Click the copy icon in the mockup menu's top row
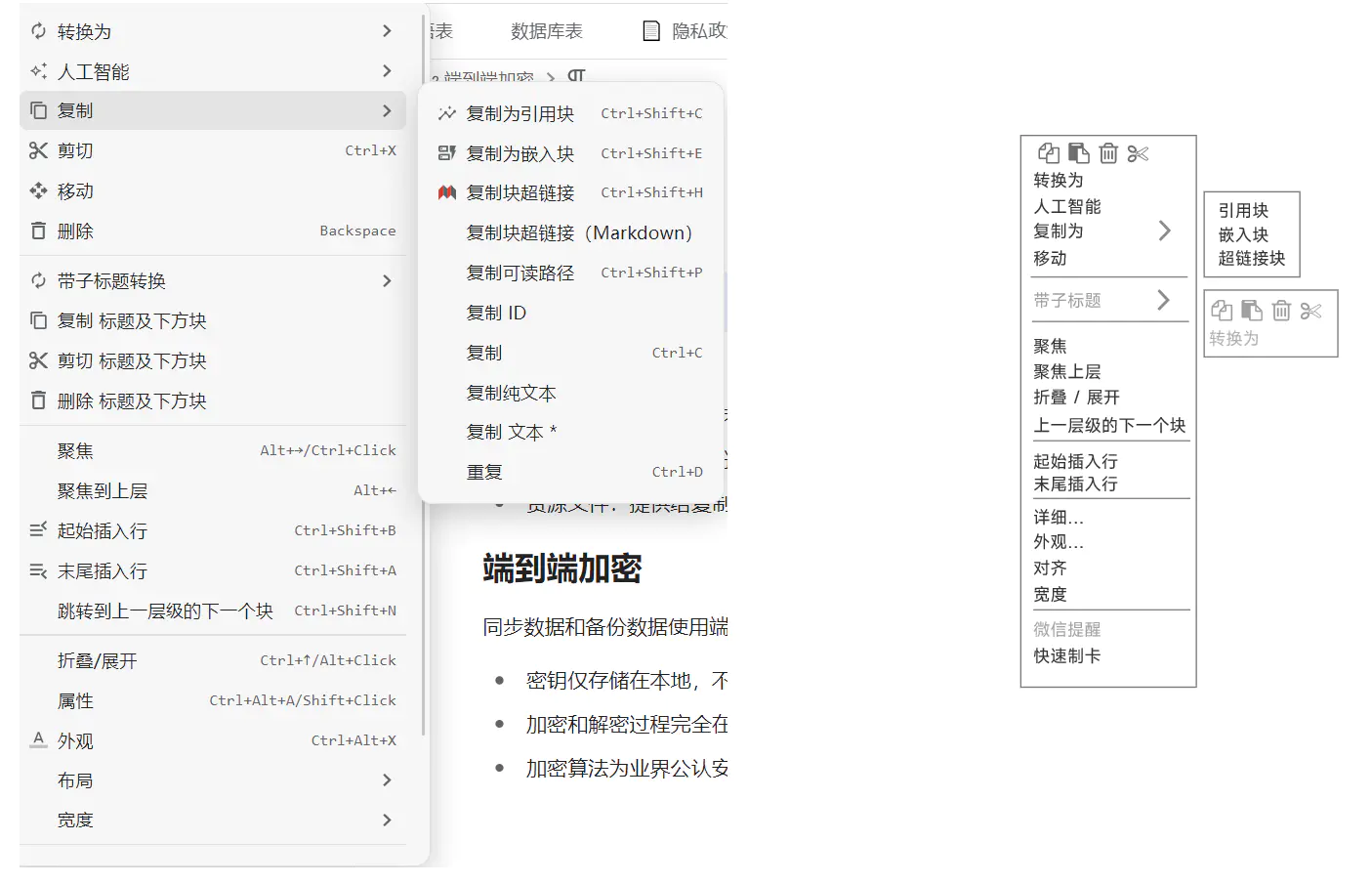Screen dimensions: 1372x884 pos(1048,153)
